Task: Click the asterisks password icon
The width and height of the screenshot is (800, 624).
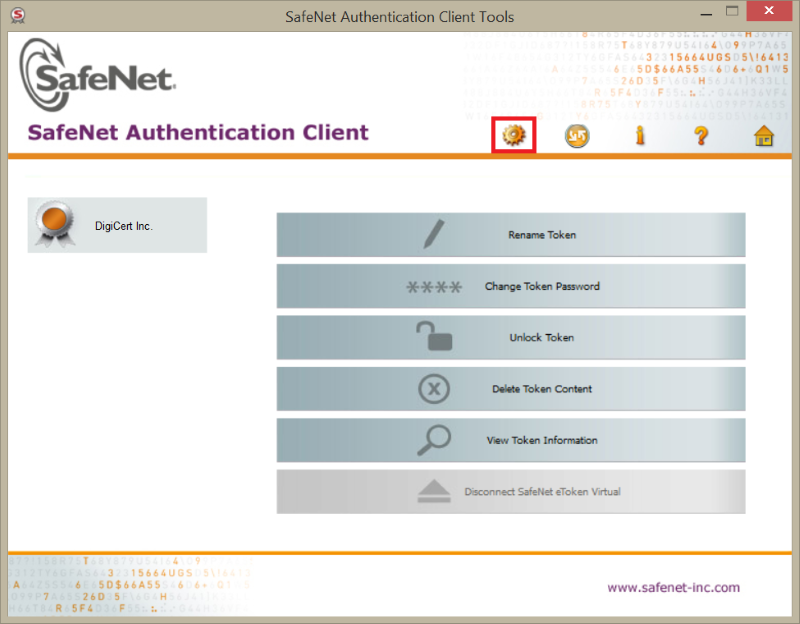Action: pos(434,287)
